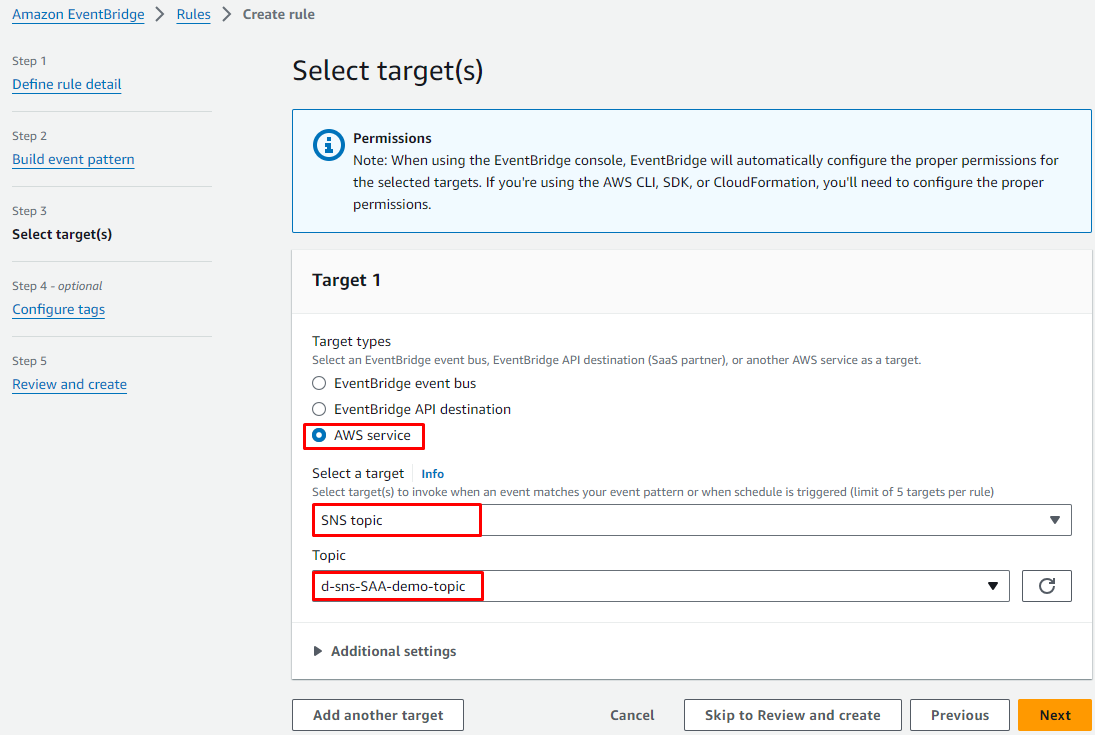This screenshot has height=735, width=1095.
Task: Click the refresh topics icon button
Action: (x=1046, y=586)
